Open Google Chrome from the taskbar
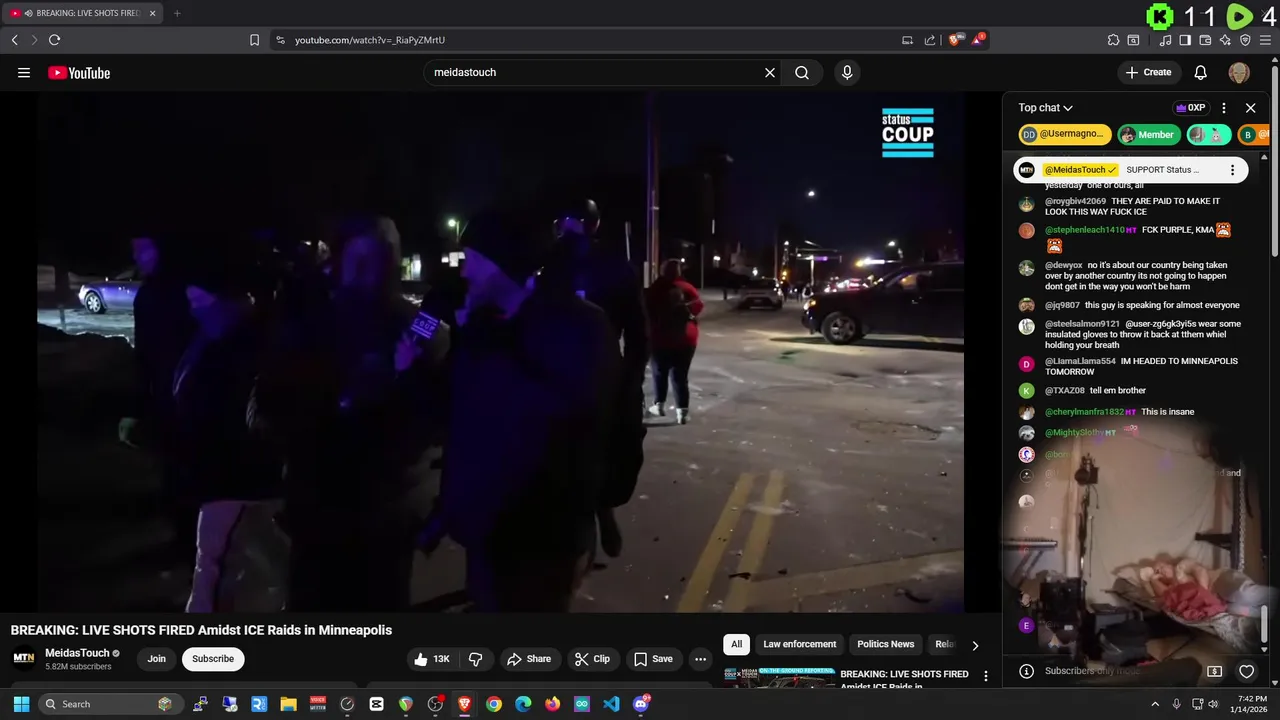Viewport: 1280px width, 720px height. pos(494,704)
